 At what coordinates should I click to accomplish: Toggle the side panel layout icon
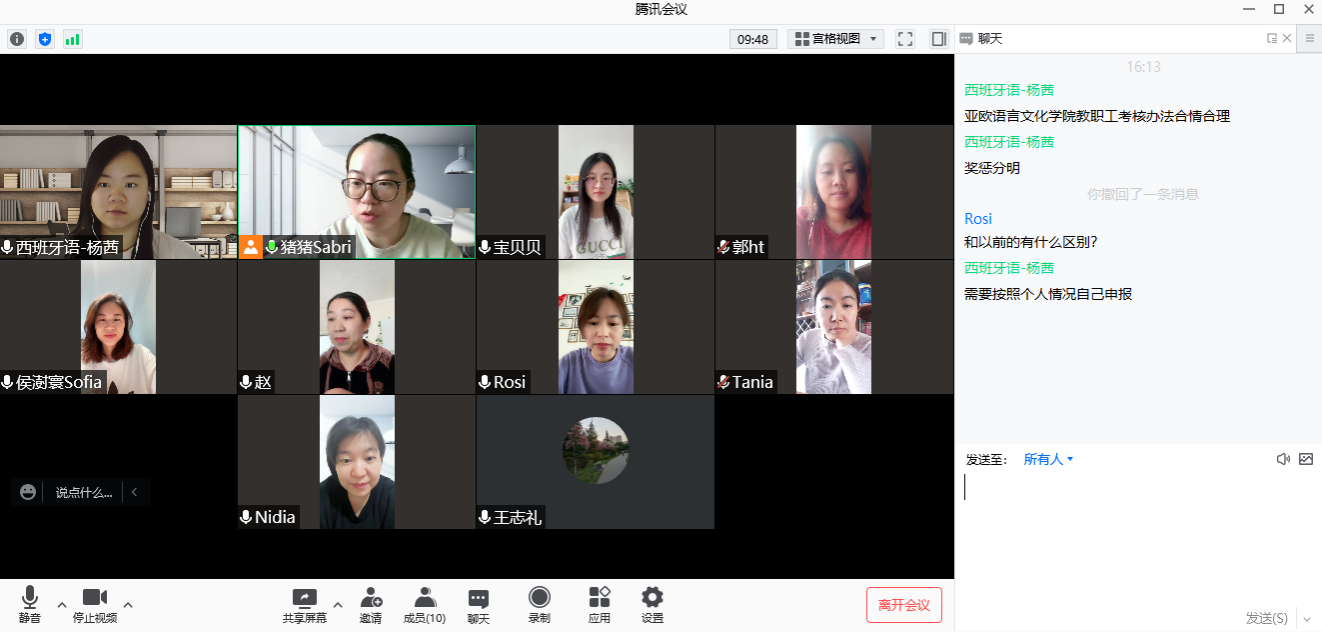click(938, 39)
